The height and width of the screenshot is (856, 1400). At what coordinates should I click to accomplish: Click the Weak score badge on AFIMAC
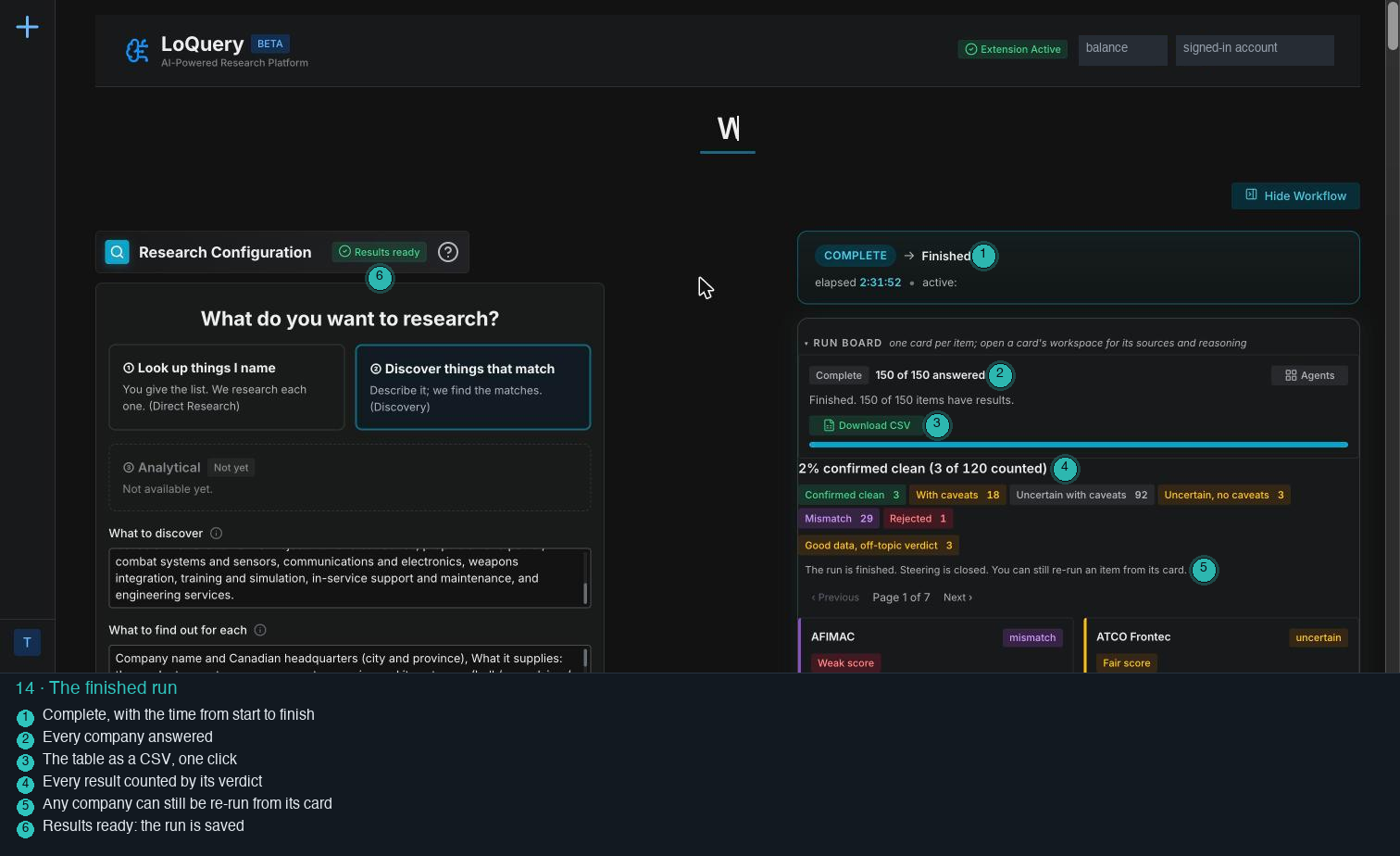[x=845, y=663]
